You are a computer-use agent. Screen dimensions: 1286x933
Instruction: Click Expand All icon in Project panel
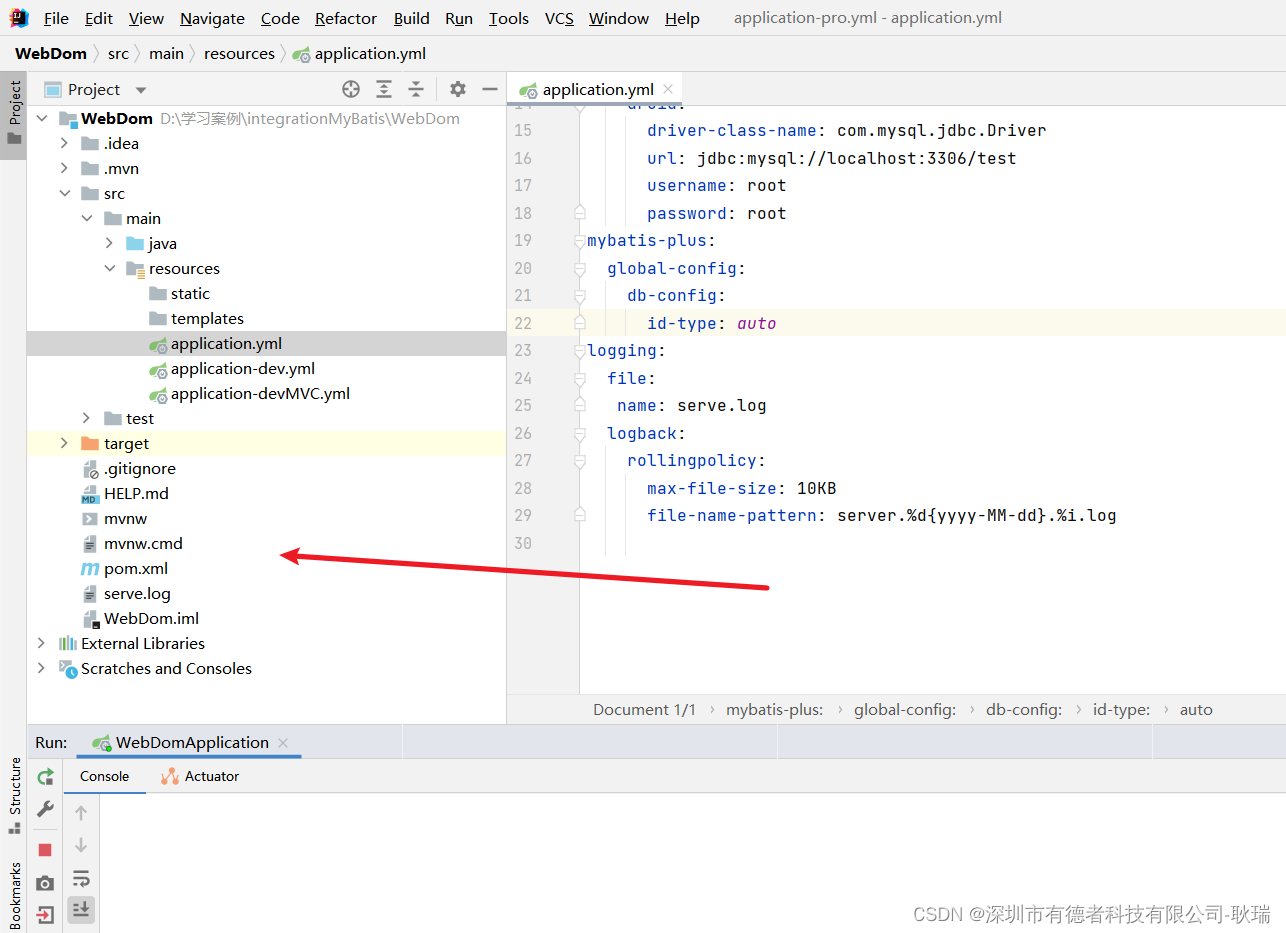(384, 89)
